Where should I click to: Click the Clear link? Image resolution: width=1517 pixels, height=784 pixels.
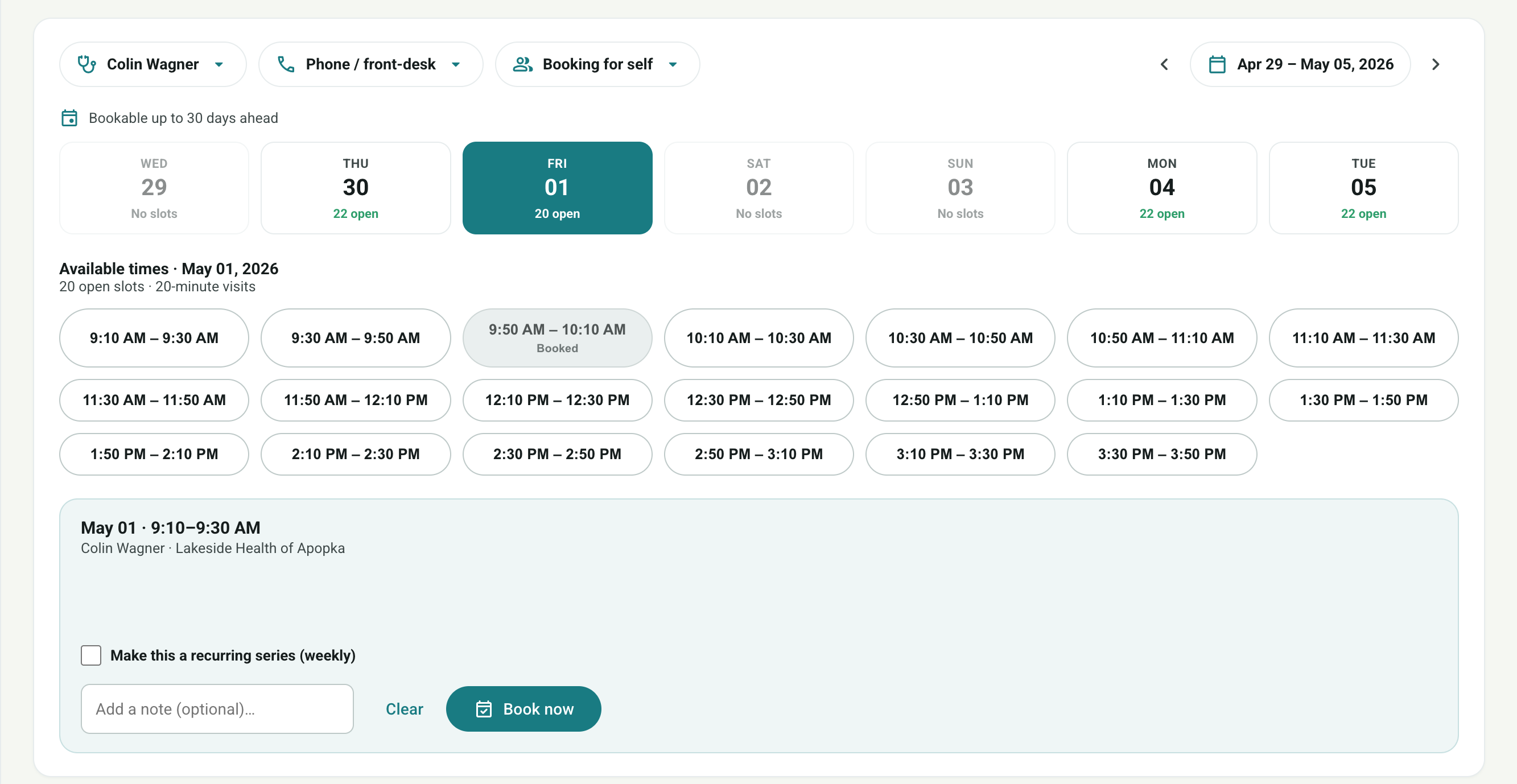click(x=404, y=708)
